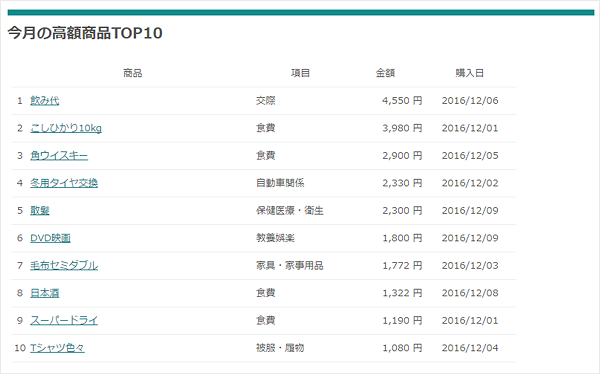The width and height of the screenshot is (600, 374).
Task: Click the 1,800 円 amount
Action: tap(402, 238)
